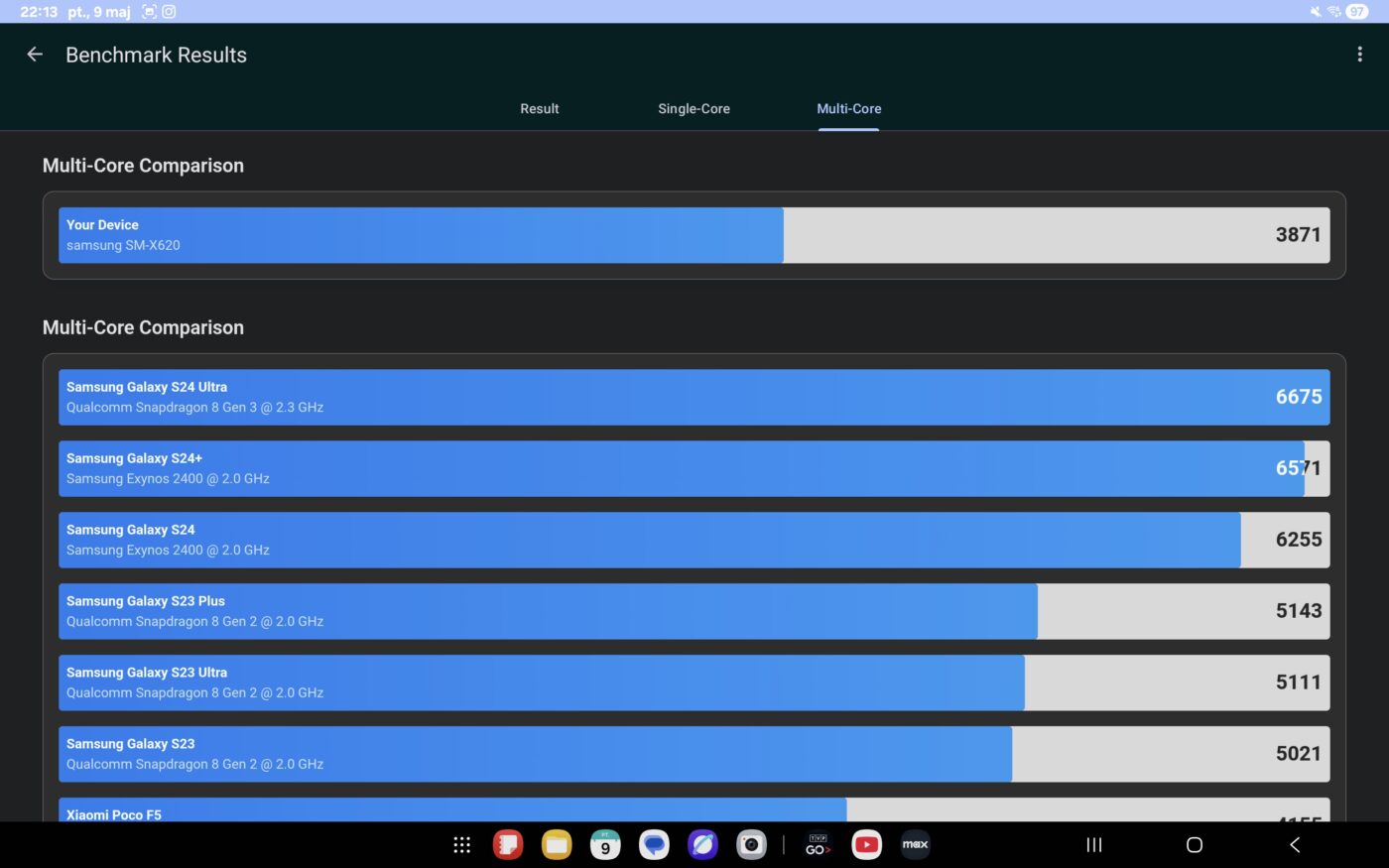Image resolution: width=1389 pixels, height=868 pixels.
Task: Click the Samsung Galaxy S23 Ultra label
Action: (x=147, y=673)
